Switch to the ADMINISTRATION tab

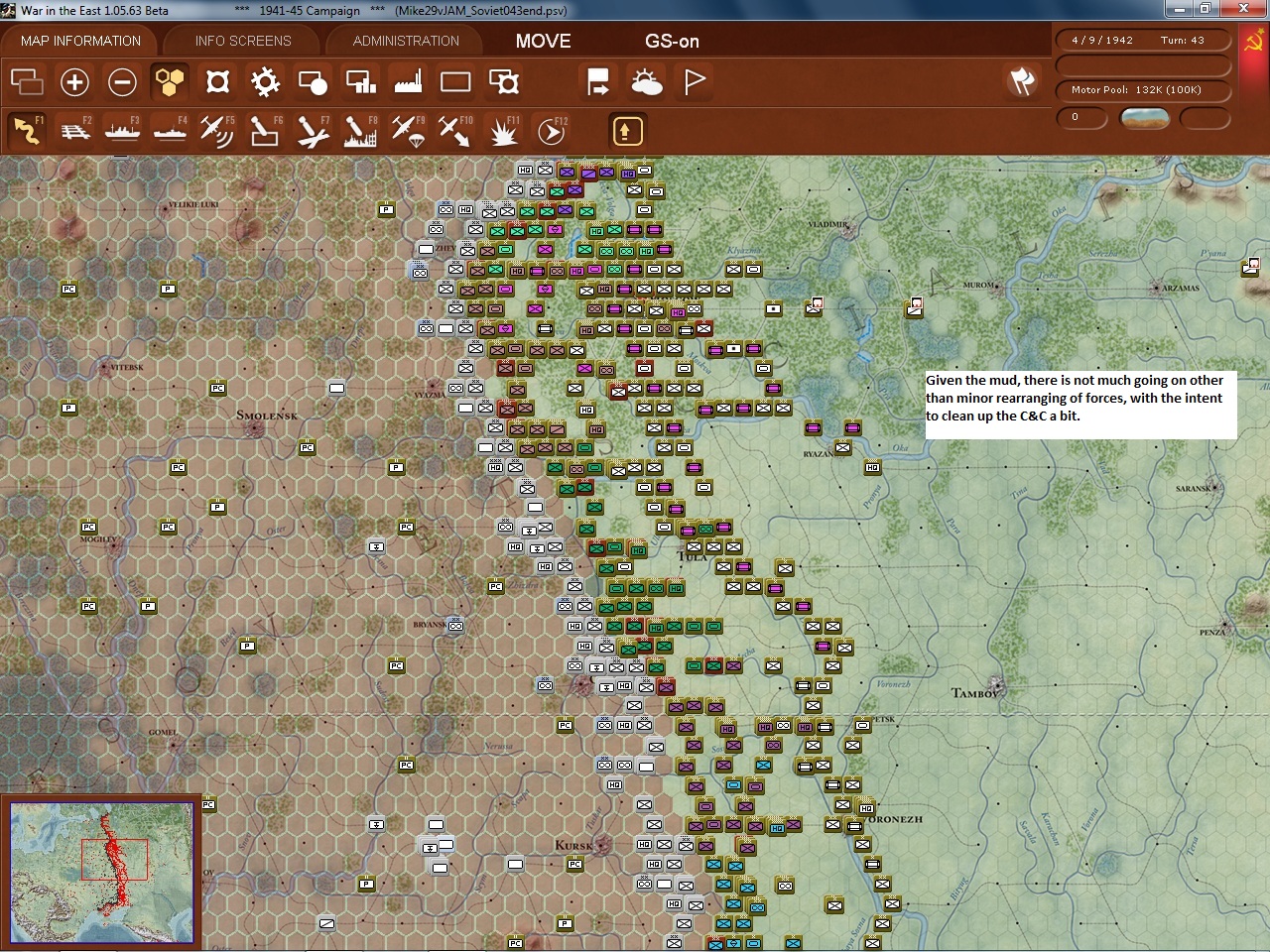coord(406,41)
